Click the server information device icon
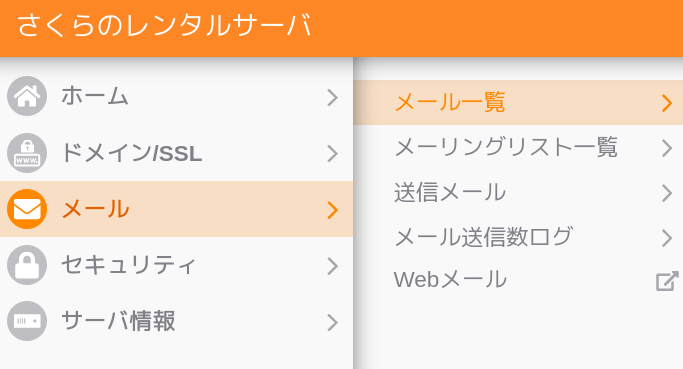This screenshot has height=369, width=683. tap(27, 321)
